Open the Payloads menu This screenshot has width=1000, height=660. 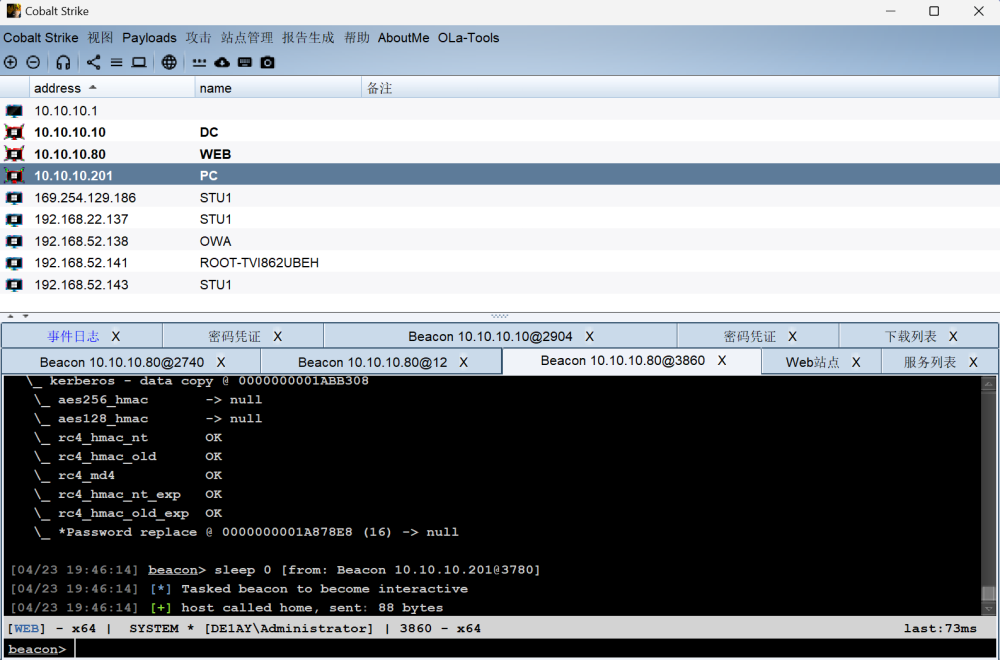(x=149, y=38)
